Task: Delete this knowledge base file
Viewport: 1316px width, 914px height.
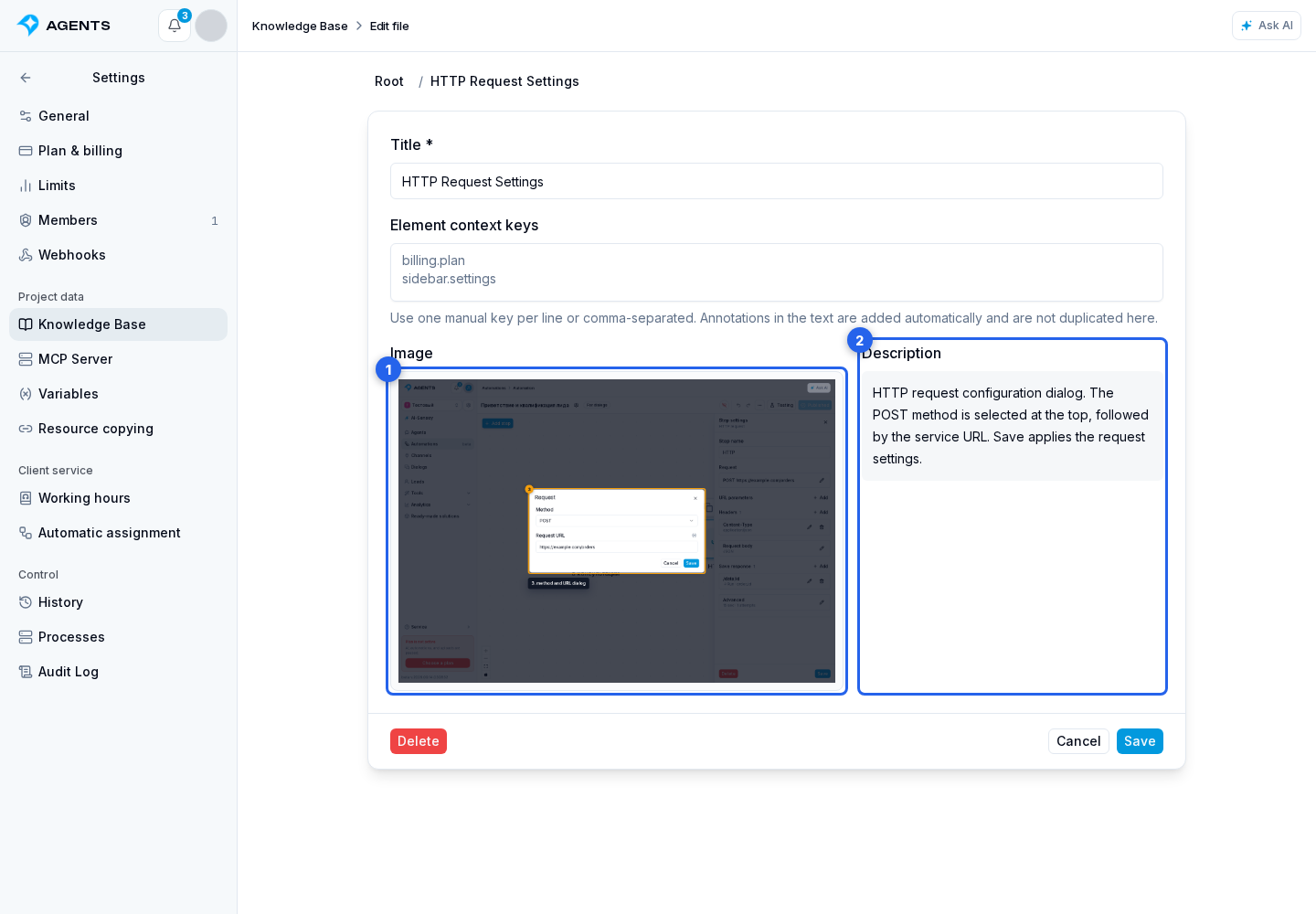Action: [x=419, y=741]
